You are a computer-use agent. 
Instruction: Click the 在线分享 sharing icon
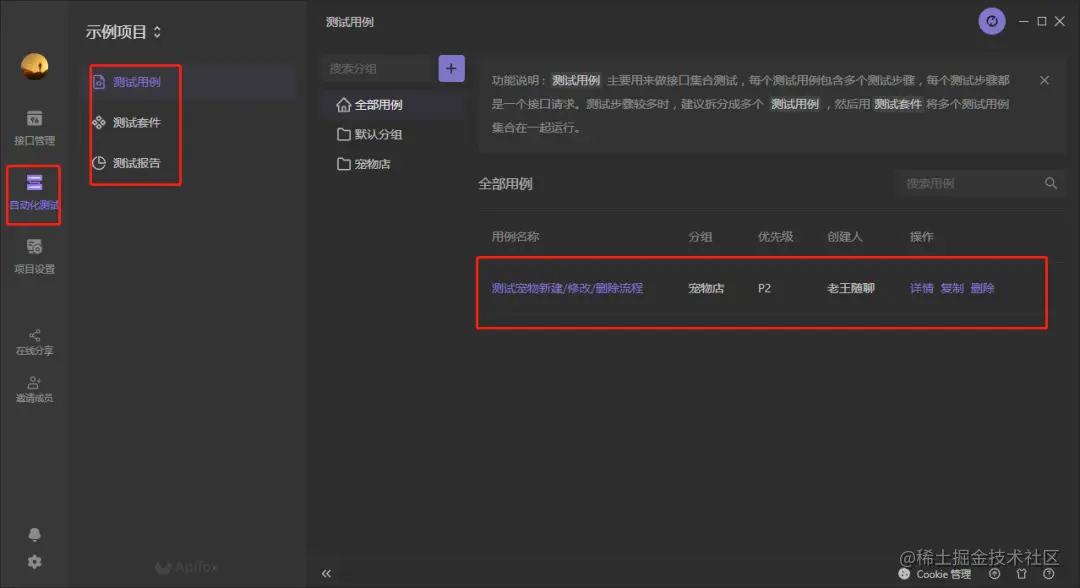click(x=33, y=340)
